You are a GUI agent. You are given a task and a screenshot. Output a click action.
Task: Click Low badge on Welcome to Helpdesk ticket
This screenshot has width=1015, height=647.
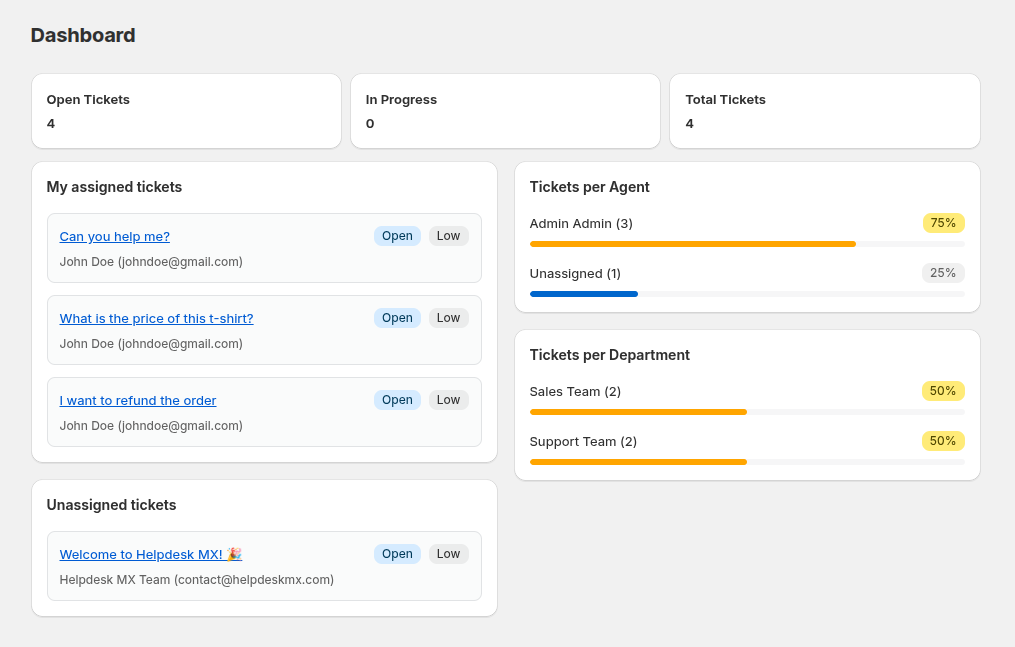(x=448, y=554)
